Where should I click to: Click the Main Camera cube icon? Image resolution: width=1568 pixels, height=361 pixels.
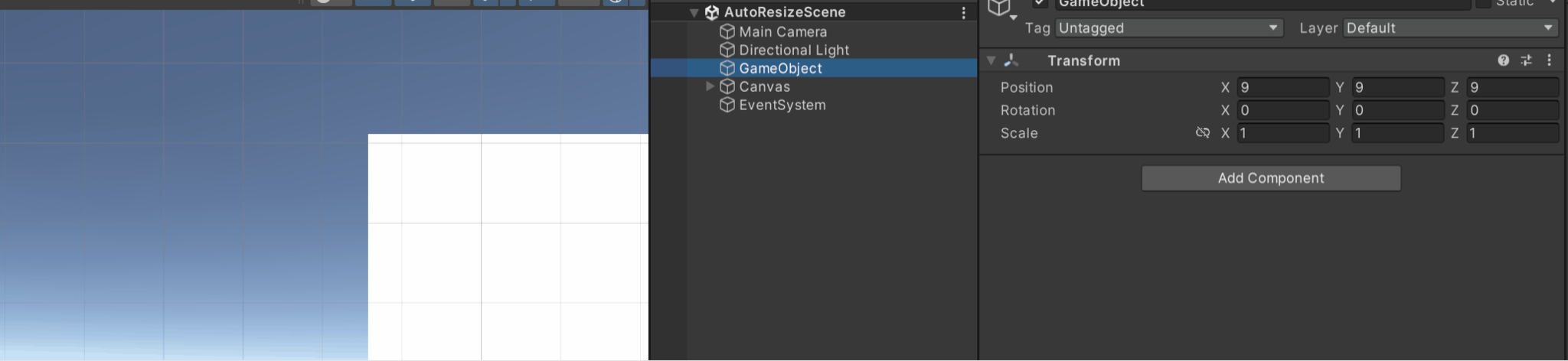[727, 32]
